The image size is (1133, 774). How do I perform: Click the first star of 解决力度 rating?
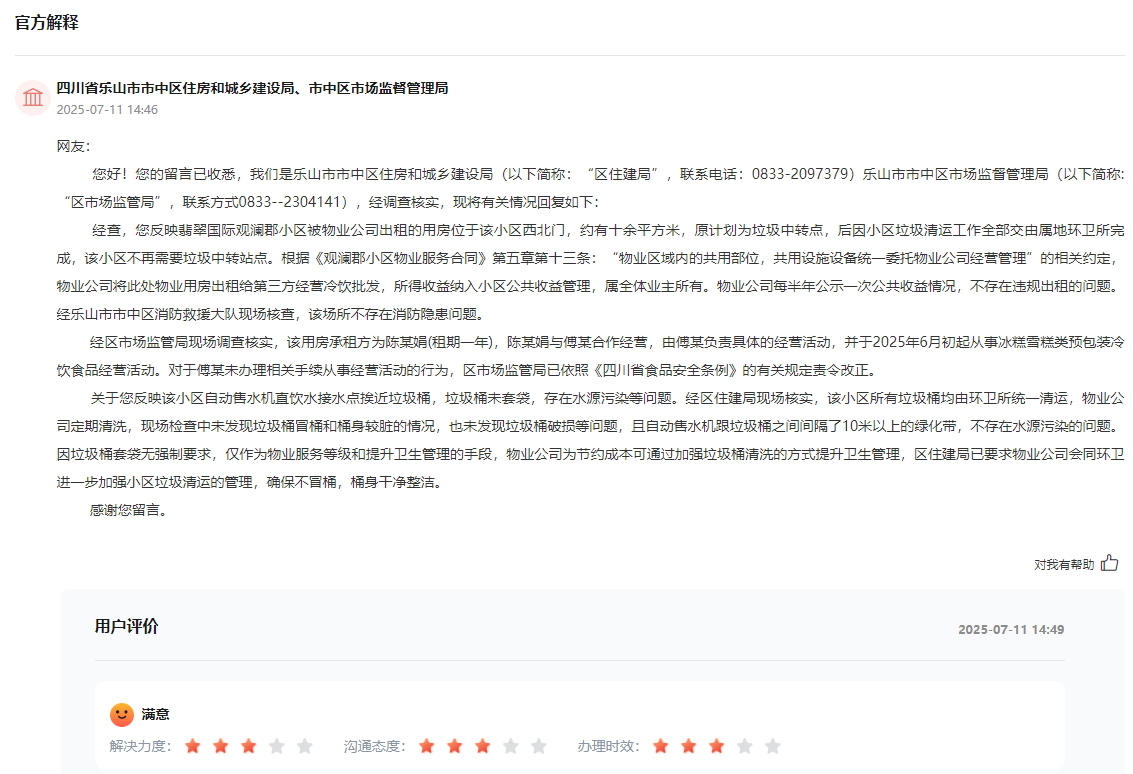pyautogui.click(x=194, y=745)
